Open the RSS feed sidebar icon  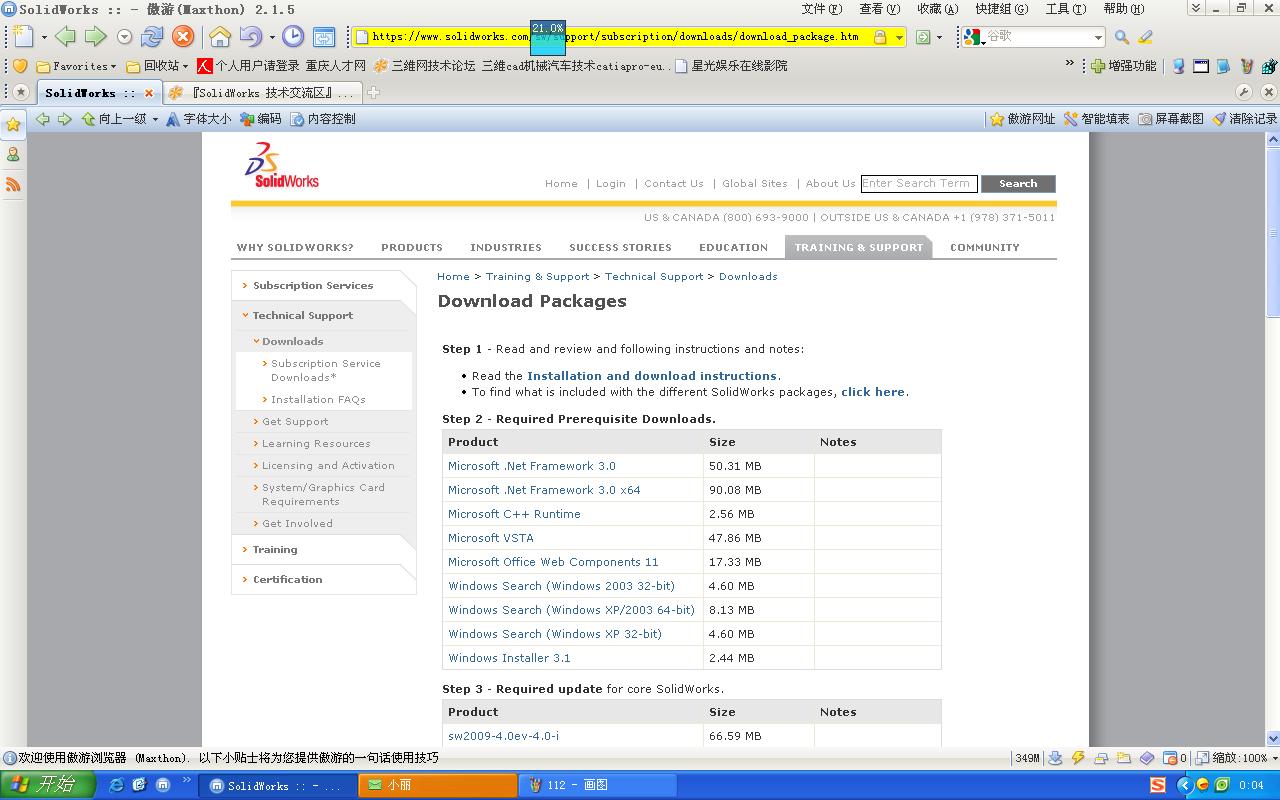13,184
